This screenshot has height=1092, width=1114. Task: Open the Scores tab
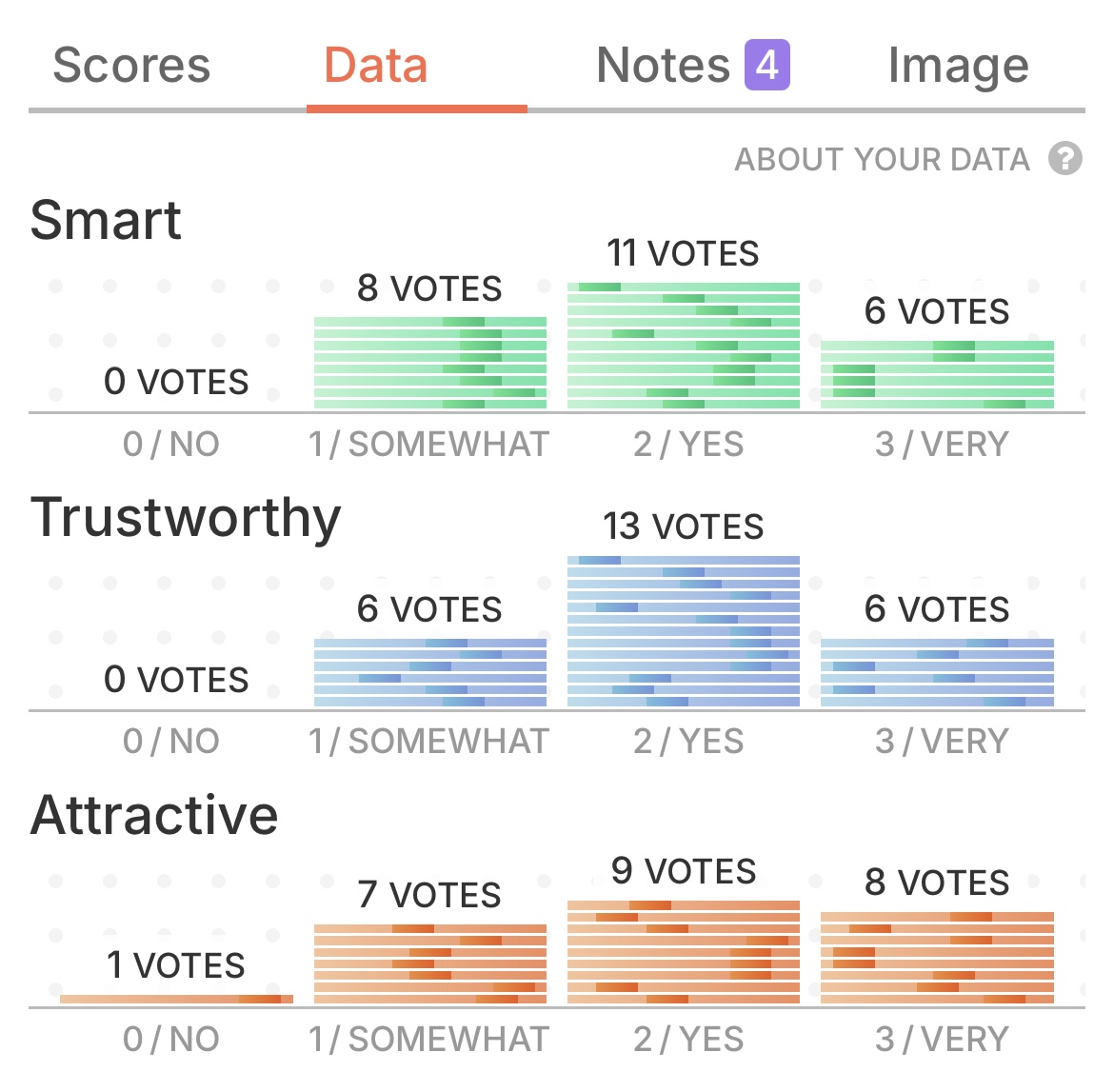(x=131, y=66)
